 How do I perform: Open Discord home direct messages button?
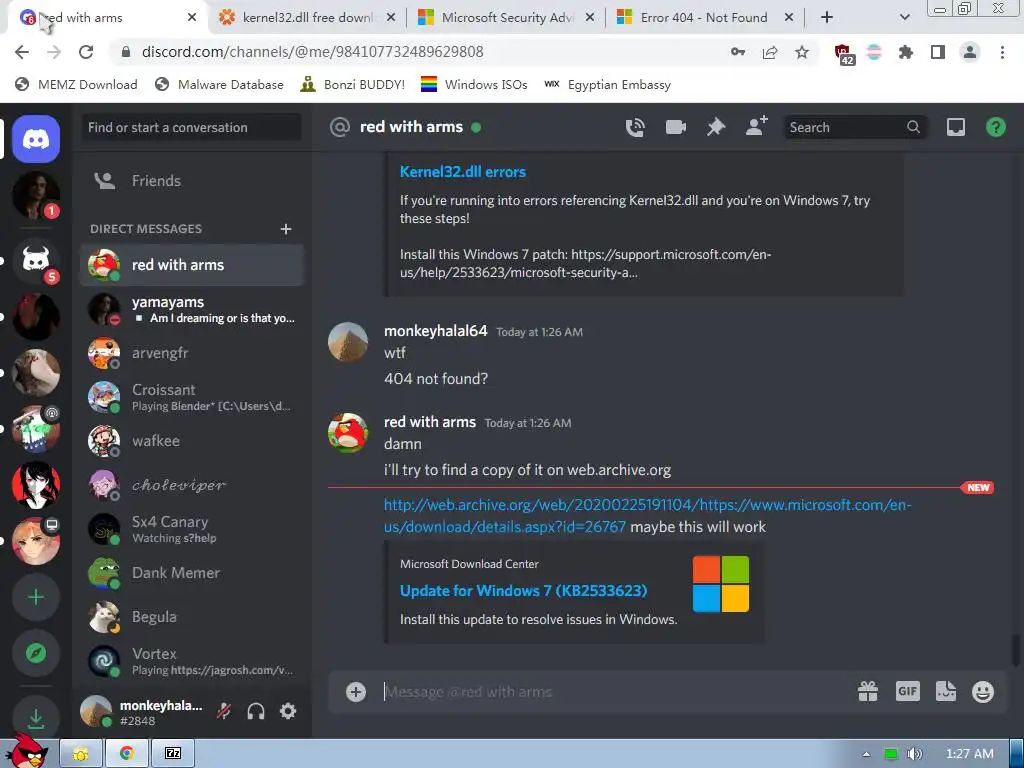pyautogui.click(x=36, y=138)
